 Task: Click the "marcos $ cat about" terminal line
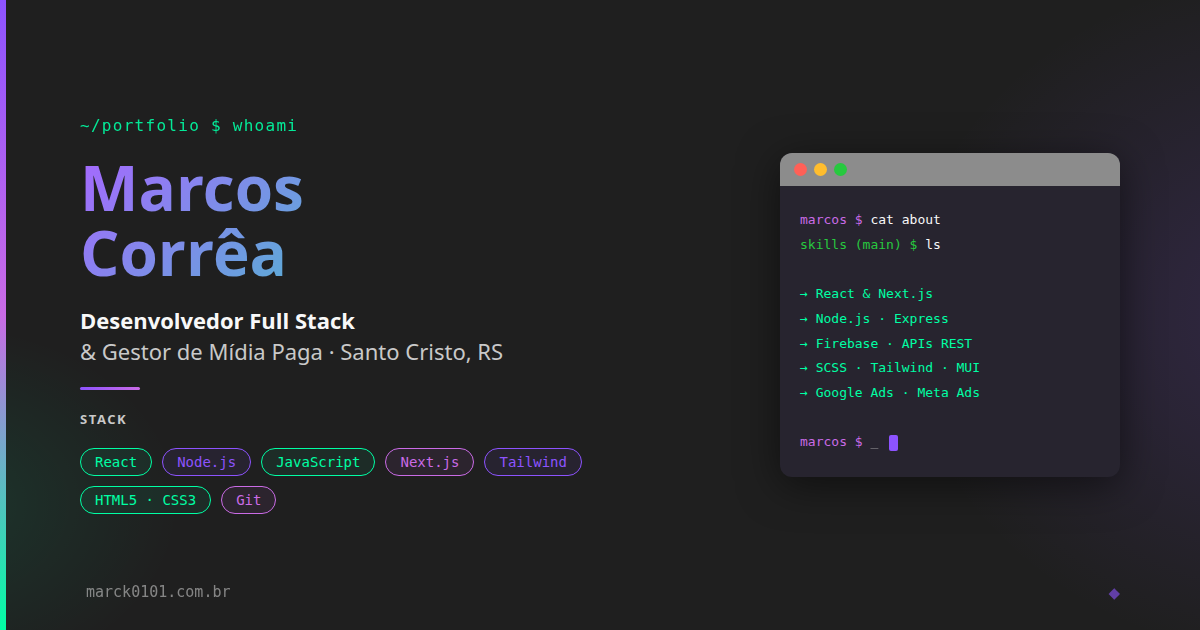coord(870,220)
